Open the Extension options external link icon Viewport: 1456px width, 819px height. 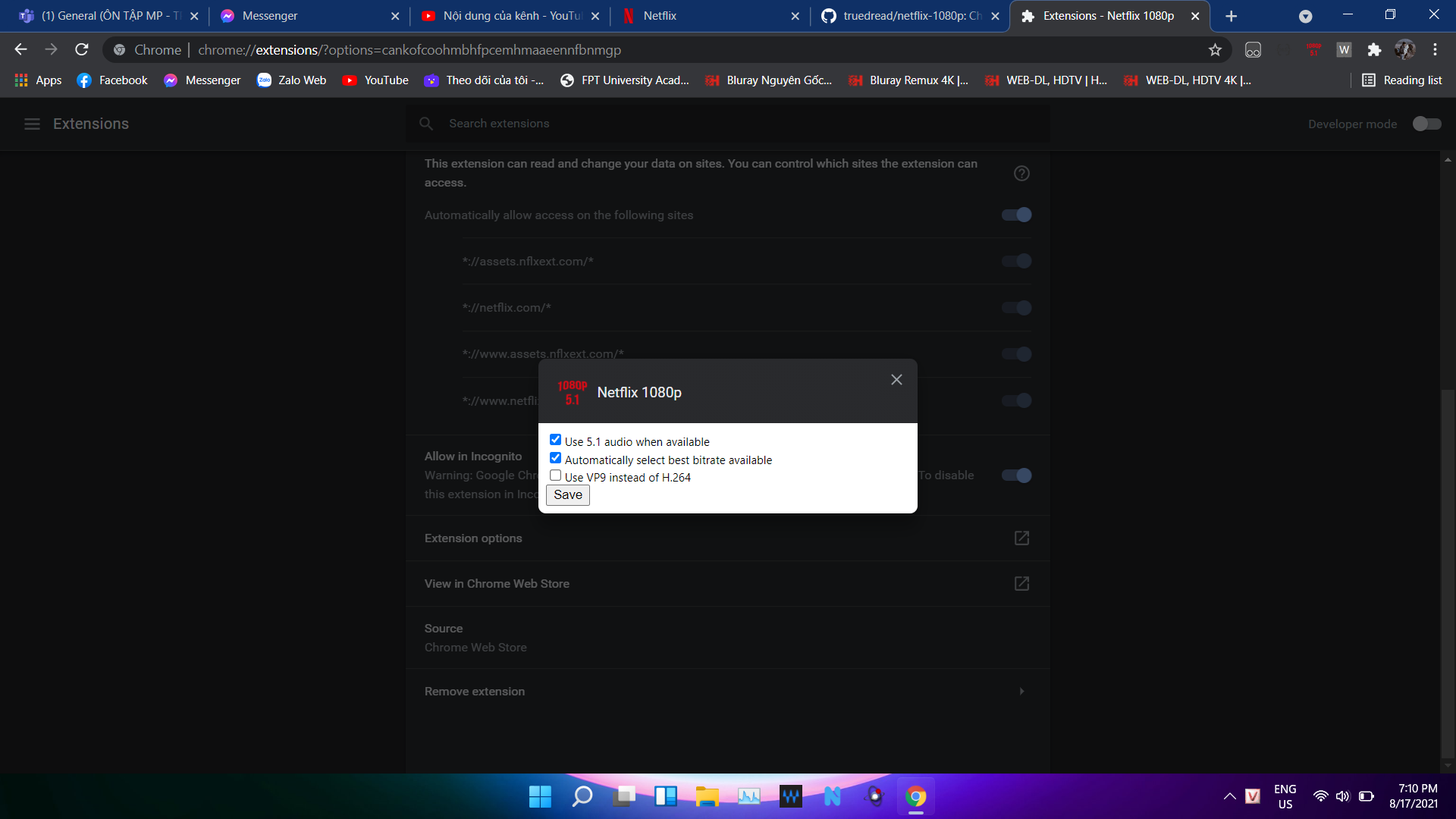pos(1021,538)
